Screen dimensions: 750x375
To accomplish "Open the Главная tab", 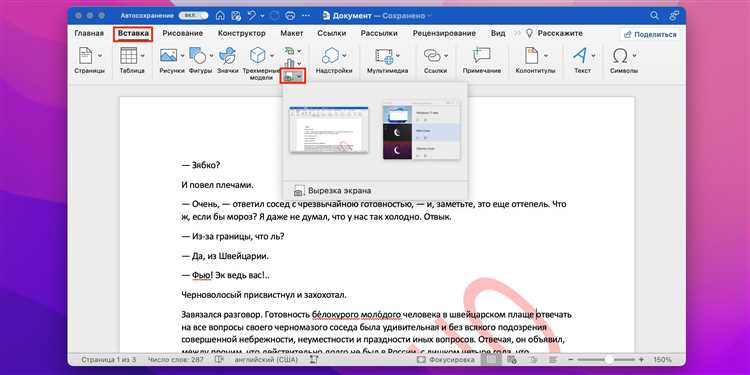I will click(89, 33).
